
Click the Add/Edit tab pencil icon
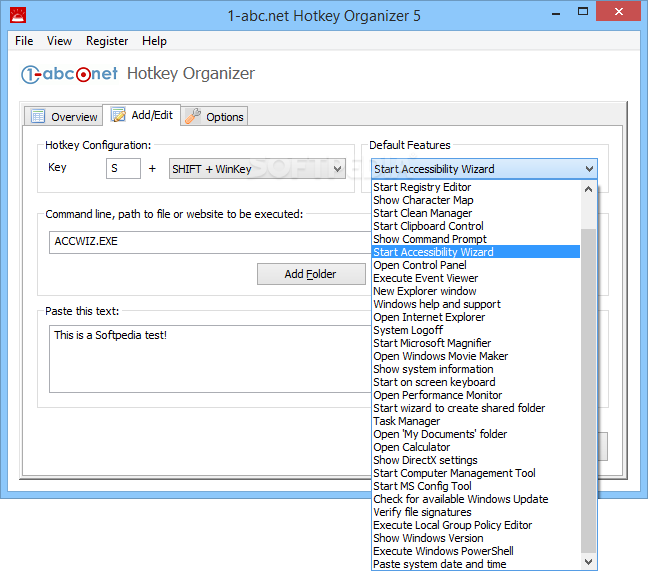click(118, 114)
